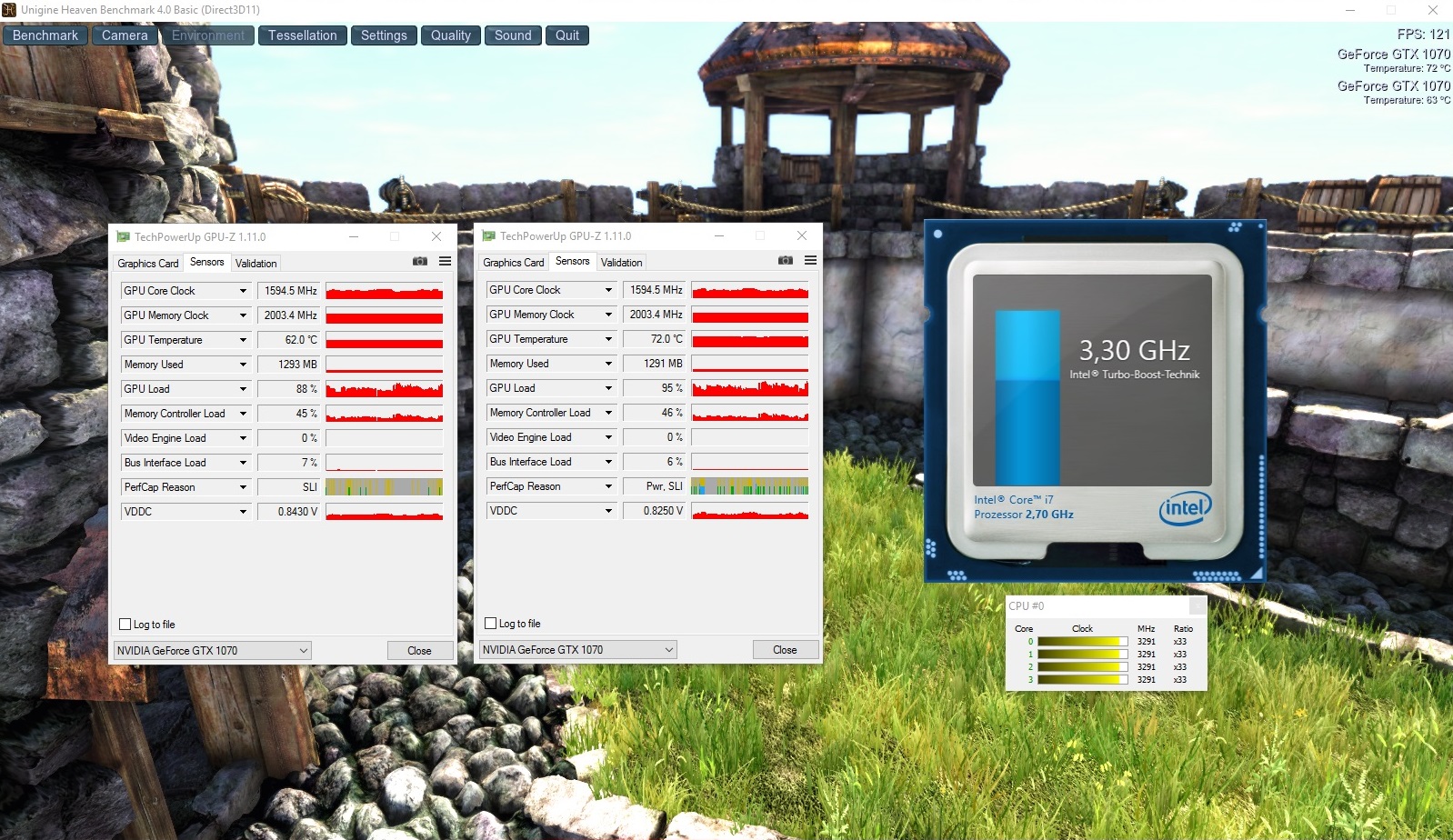Click the CPU #0 gadget header

(1106, 606)
